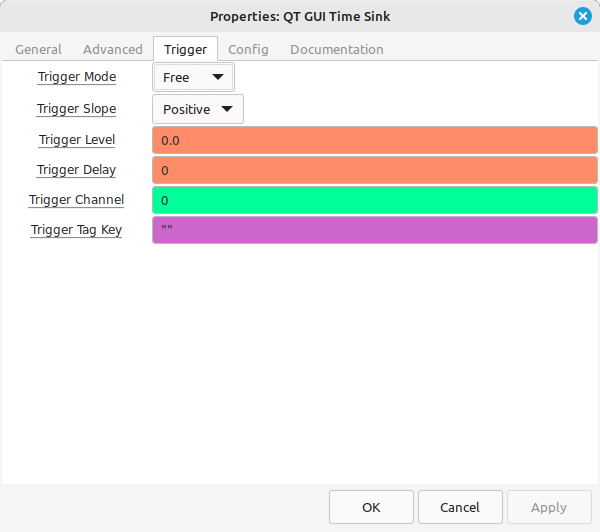Image resolution: width=600 pixels, height=532 pixels.
Task: Select the green Trigger Channel field
Action: pos(375,200)
